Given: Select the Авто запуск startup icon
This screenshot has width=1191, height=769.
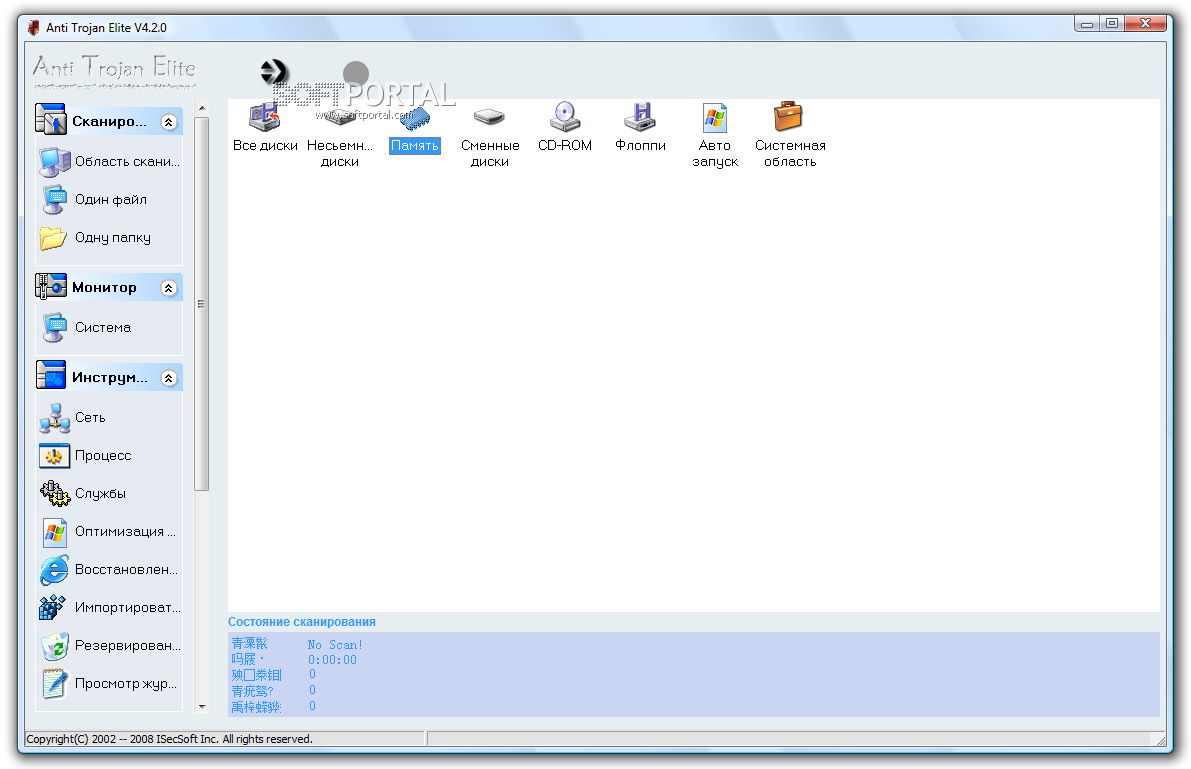Looking at the screenshot, I should coord(715,118).
